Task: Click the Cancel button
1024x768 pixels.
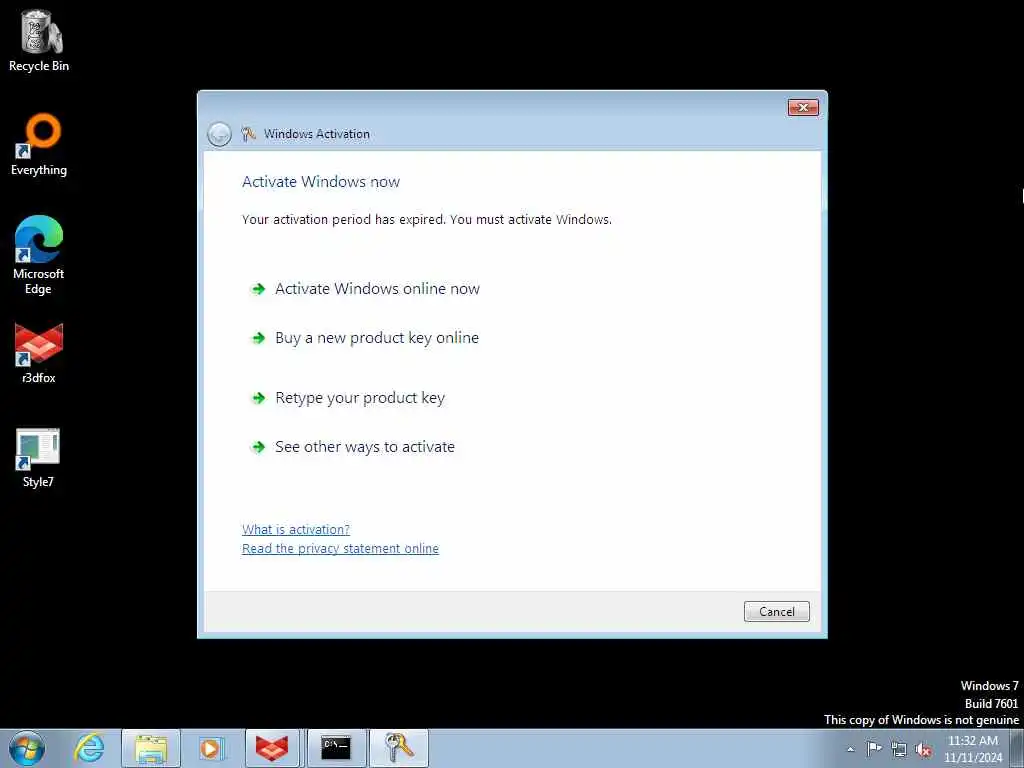Action: tap(776, 611)
